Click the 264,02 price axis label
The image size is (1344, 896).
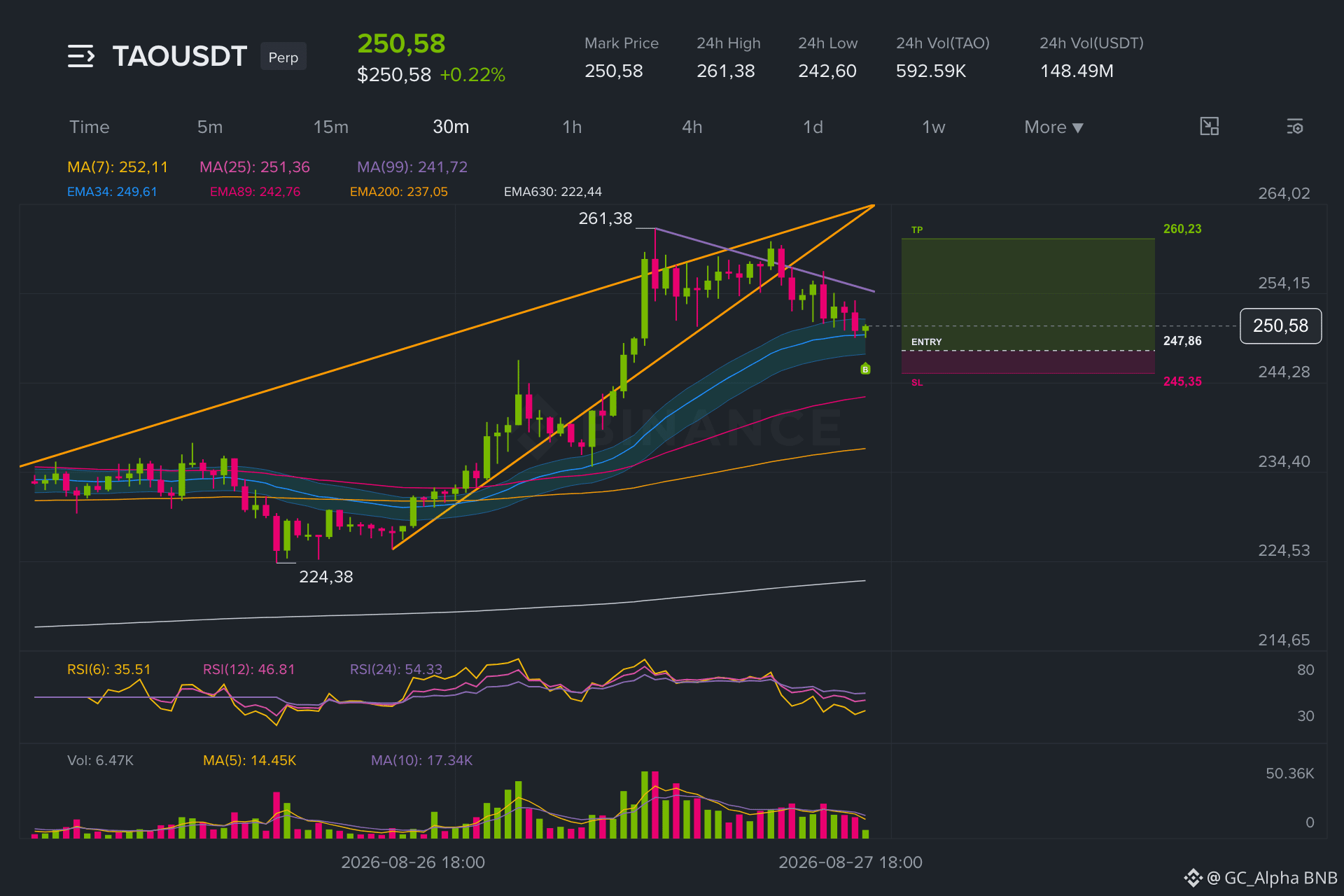coord(1284,194)
